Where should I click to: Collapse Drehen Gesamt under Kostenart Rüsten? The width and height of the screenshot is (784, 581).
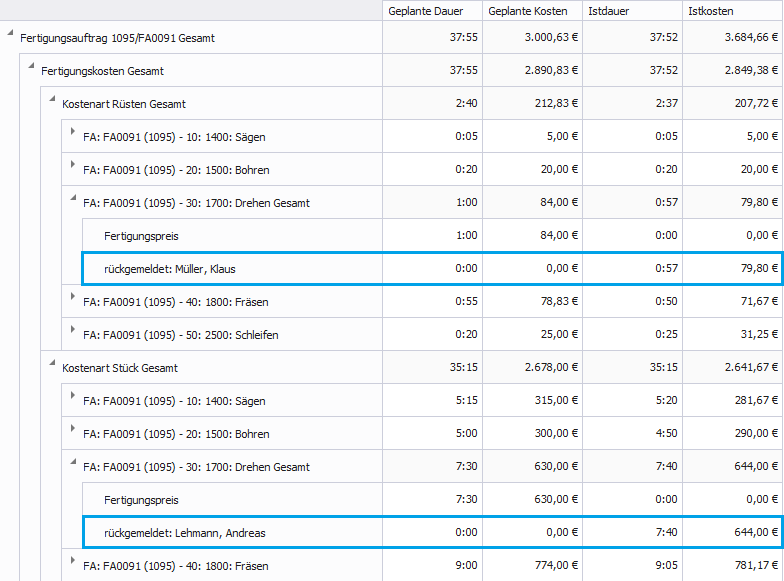coord(73,200)
